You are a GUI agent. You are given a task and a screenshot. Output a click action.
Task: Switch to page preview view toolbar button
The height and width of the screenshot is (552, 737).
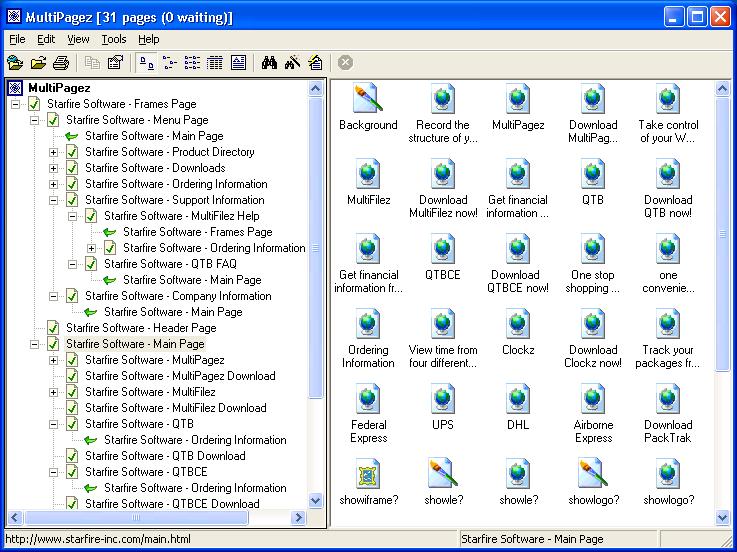point(238,63)
